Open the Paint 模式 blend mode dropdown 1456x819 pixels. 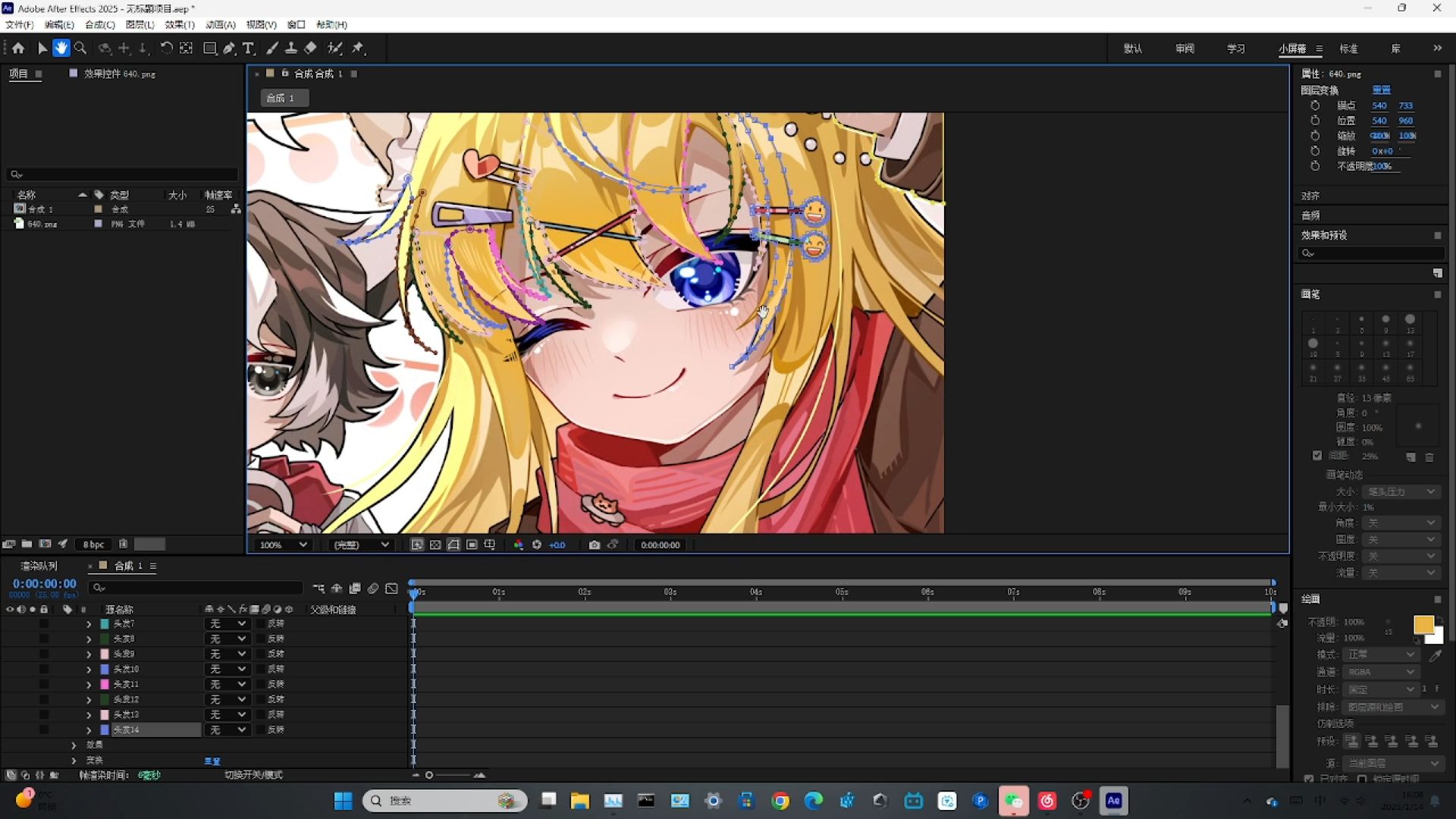coord(1381,654)
